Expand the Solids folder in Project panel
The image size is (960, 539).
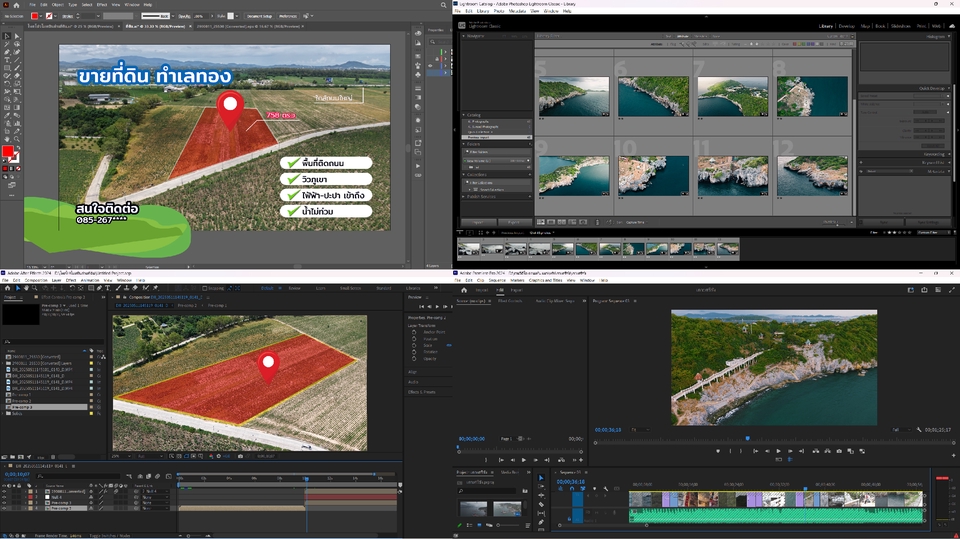[4, 413]
